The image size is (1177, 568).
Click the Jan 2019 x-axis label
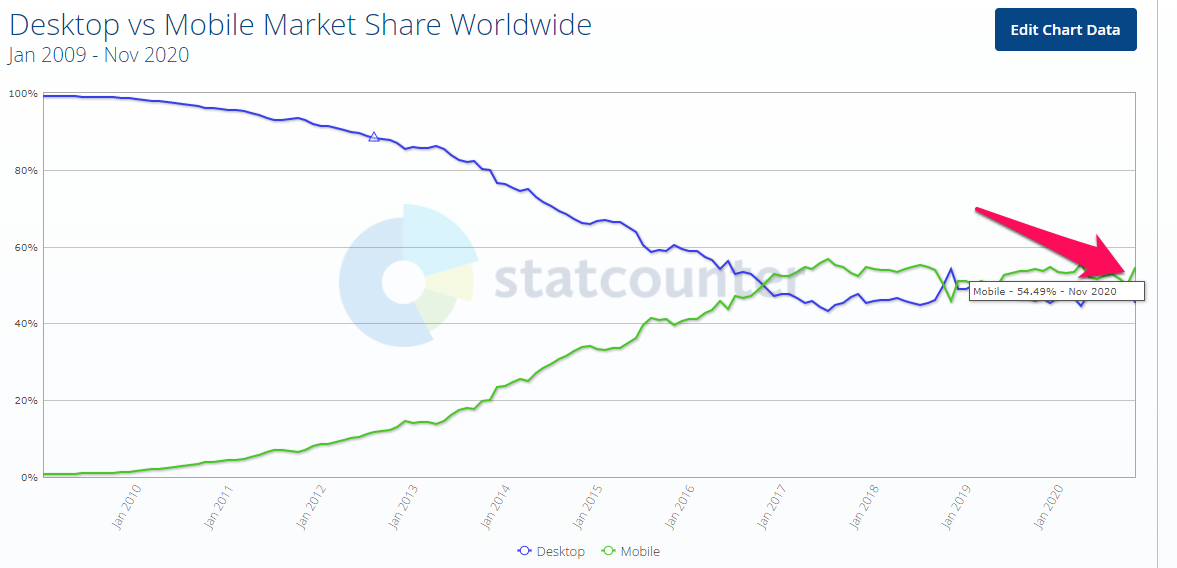954,506
